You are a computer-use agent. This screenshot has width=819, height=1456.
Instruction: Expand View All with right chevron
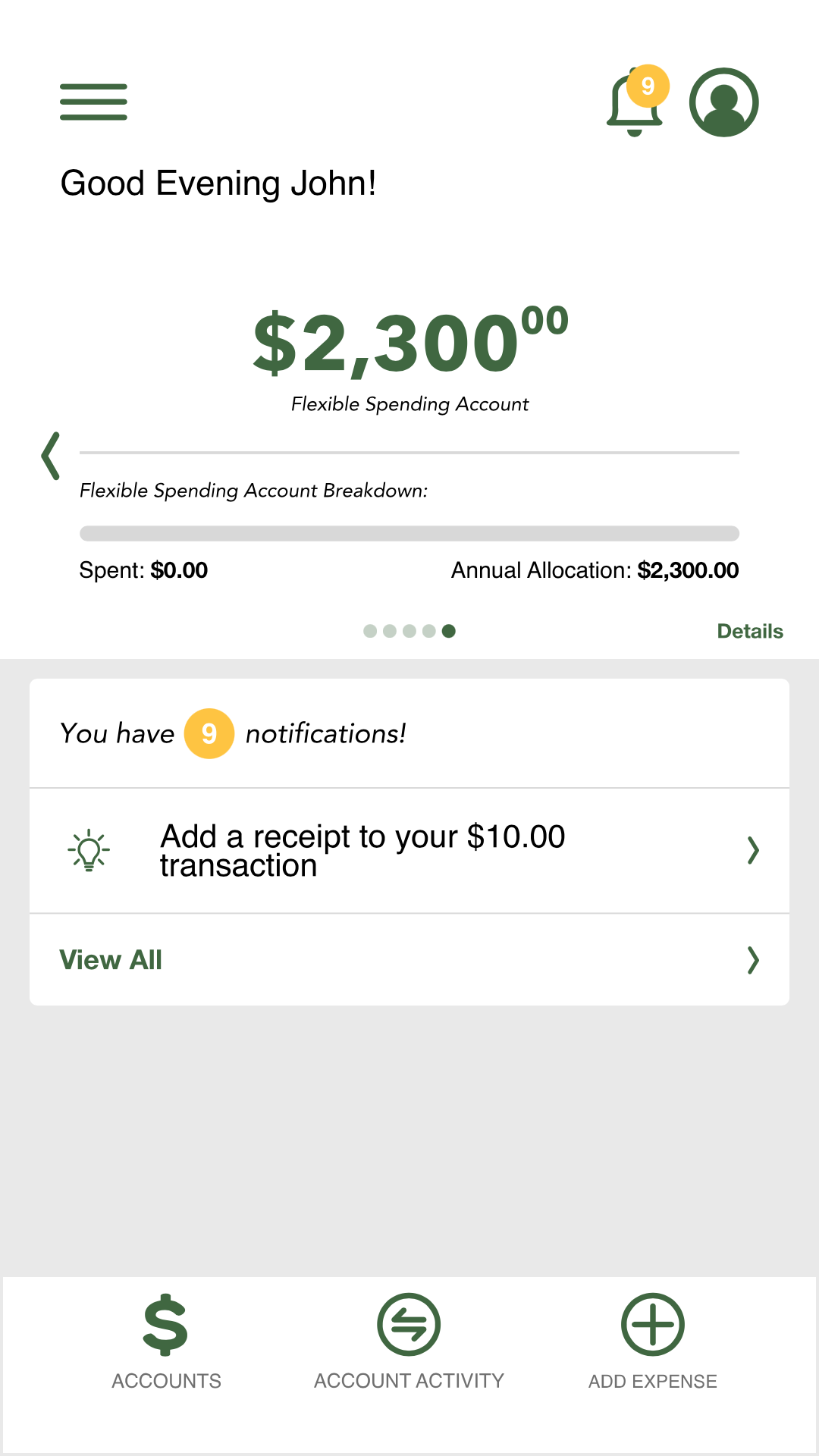tap(752, 960)
